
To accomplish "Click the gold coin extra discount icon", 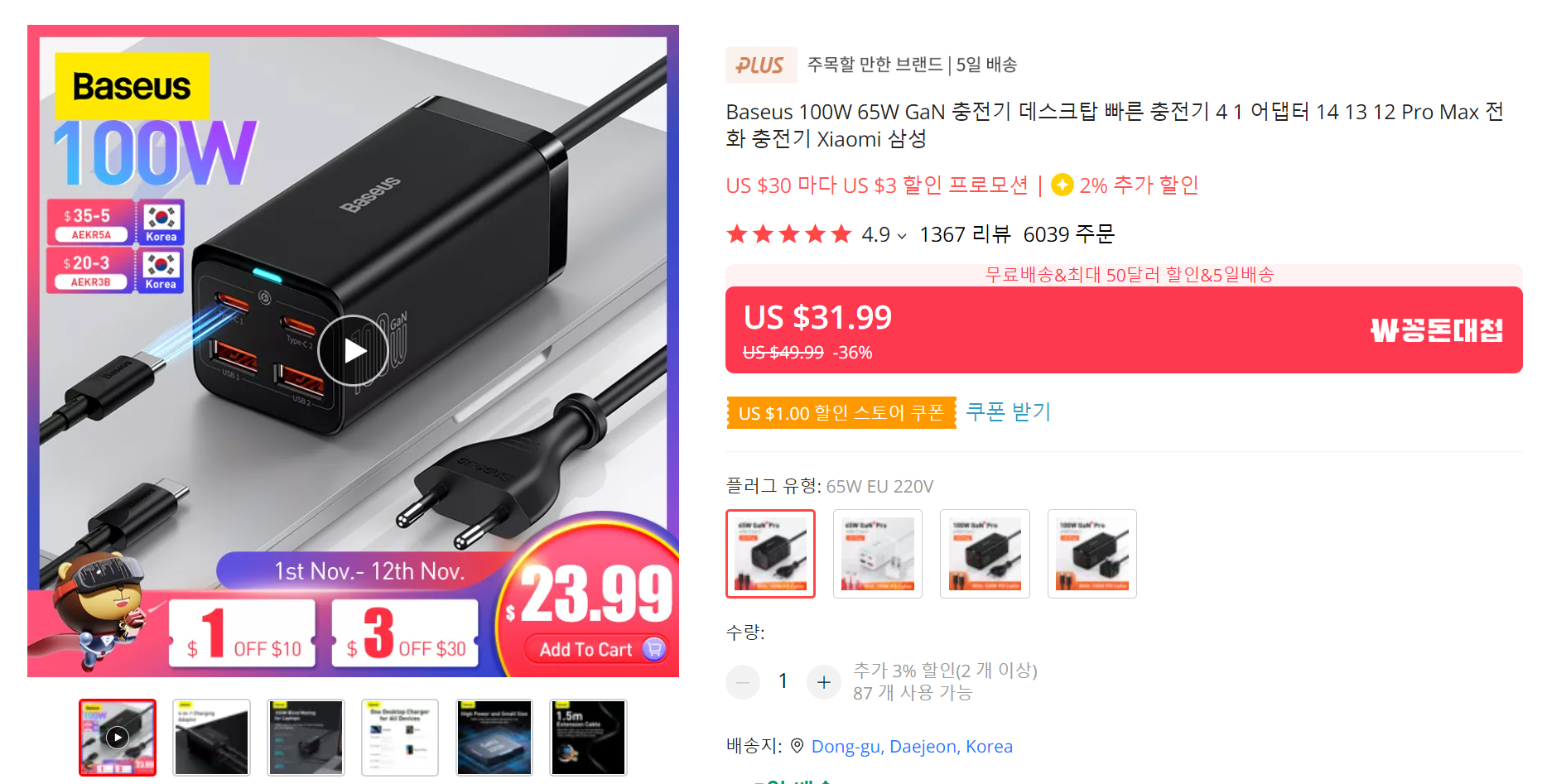I will coord(1062,185).
